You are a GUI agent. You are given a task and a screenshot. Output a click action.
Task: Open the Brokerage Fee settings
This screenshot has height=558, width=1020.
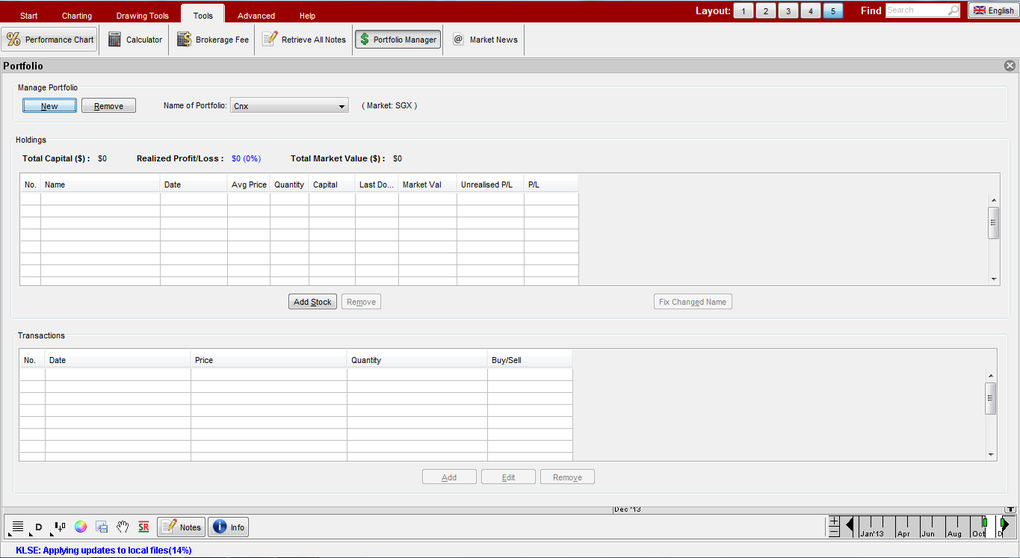tap(213, 40)
